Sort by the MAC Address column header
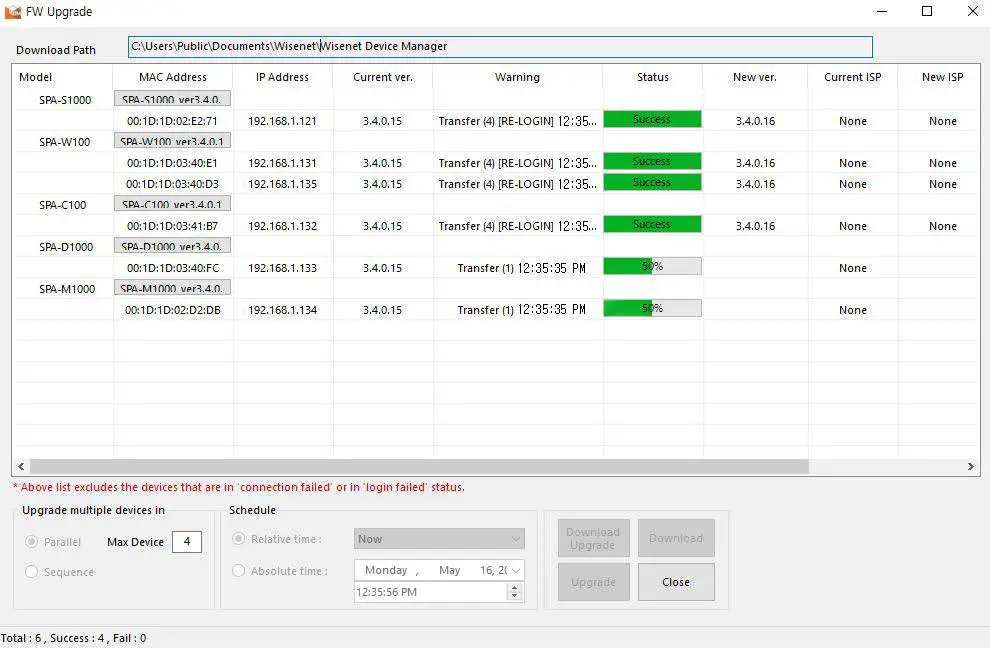Image resolution: width=990 pixels, height=648 pixels. [x=172, y=77]
